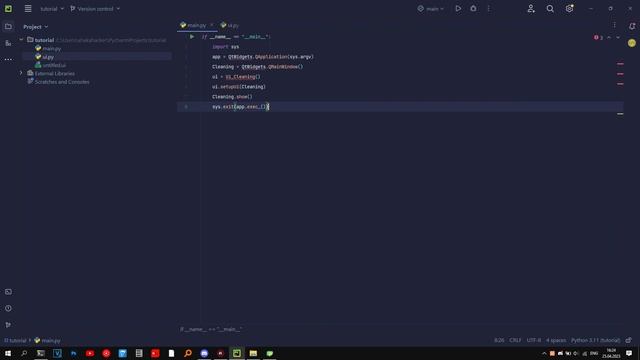This screenshot has width=640, height=360.
Task: Select main.py in the project tree
Action: point(51,49)
